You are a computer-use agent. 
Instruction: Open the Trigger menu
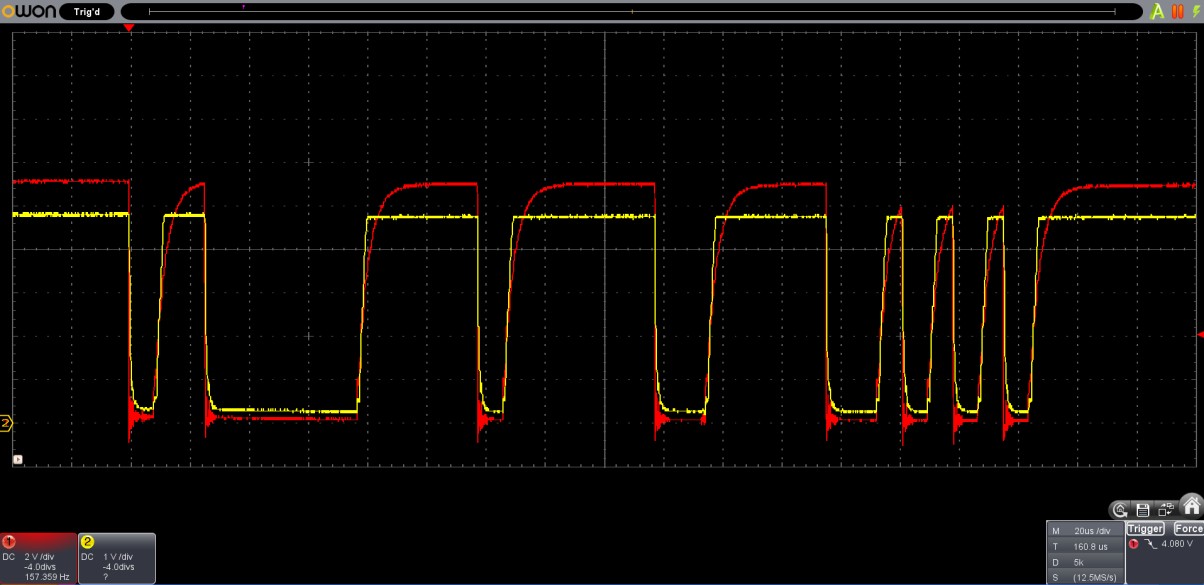(x=1145, y=528)
